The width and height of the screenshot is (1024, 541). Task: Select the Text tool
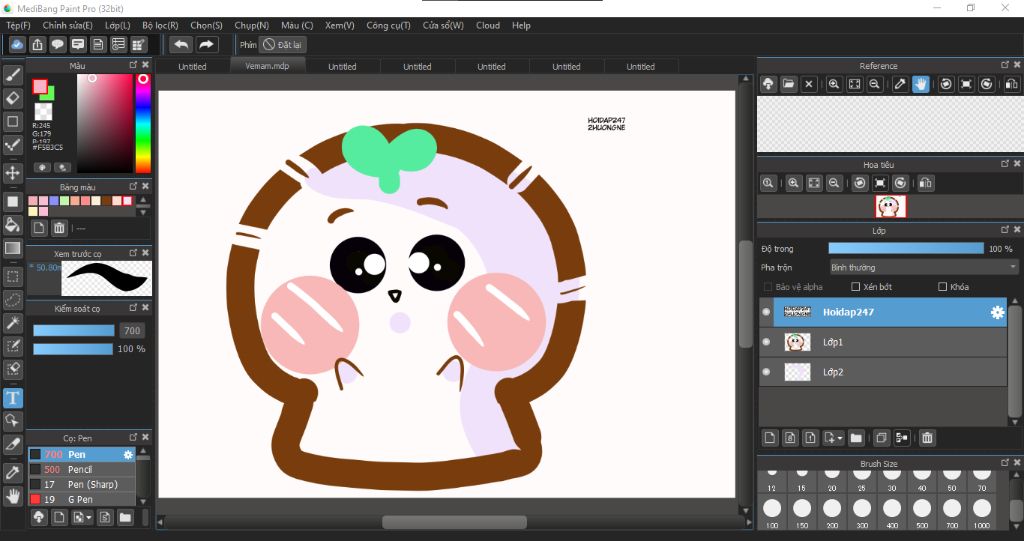coord(12,397)
